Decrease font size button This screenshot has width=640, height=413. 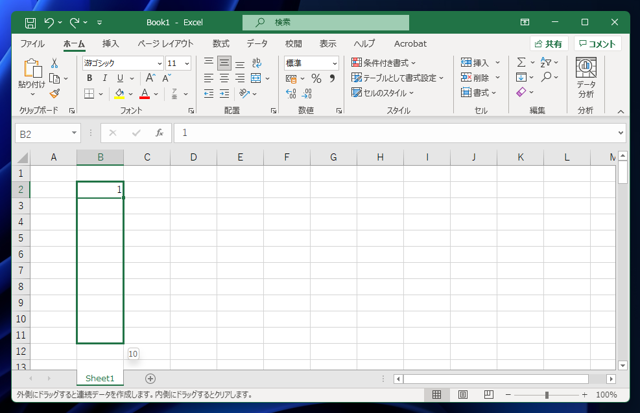(x=167, y=78)
